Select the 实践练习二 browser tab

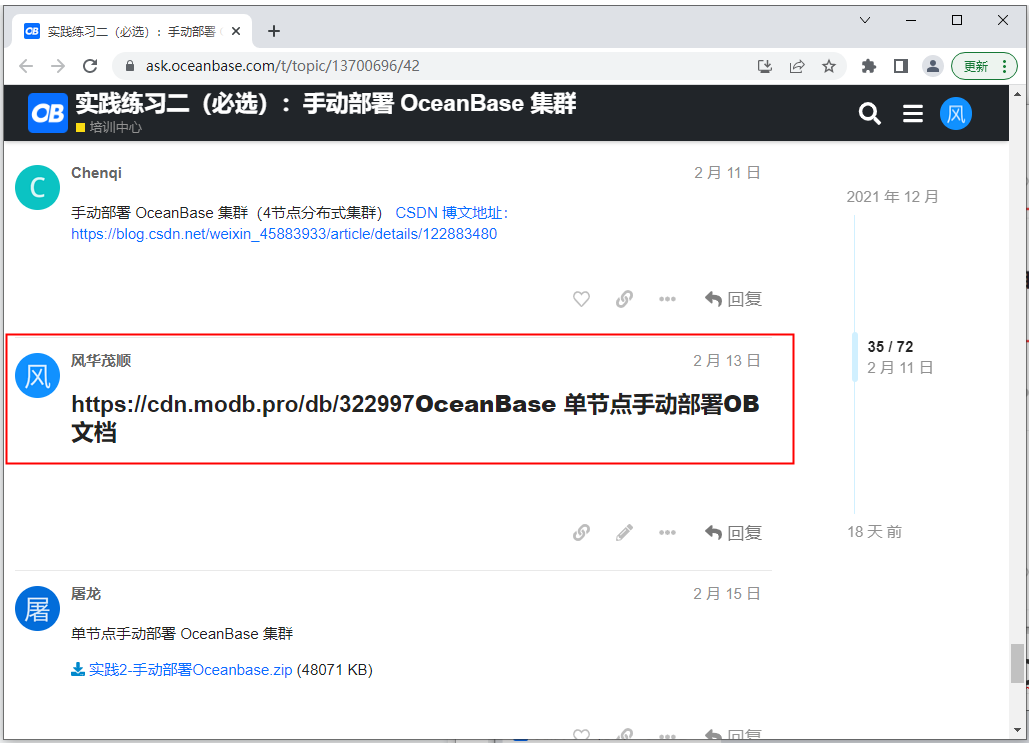point(131,31)
